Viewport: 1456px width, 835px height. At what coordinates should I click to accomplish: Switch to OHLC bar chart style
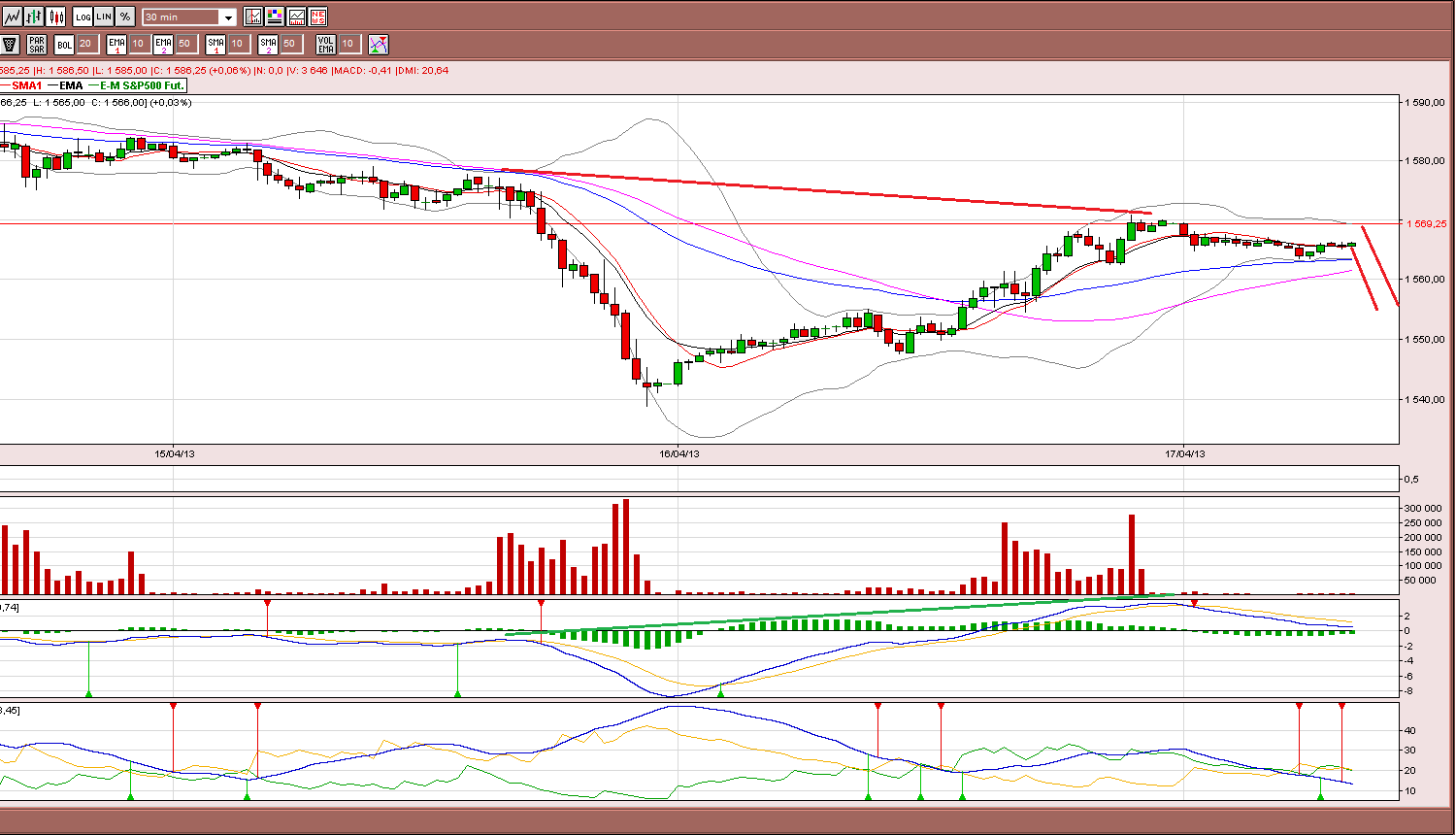click(35, 17)
